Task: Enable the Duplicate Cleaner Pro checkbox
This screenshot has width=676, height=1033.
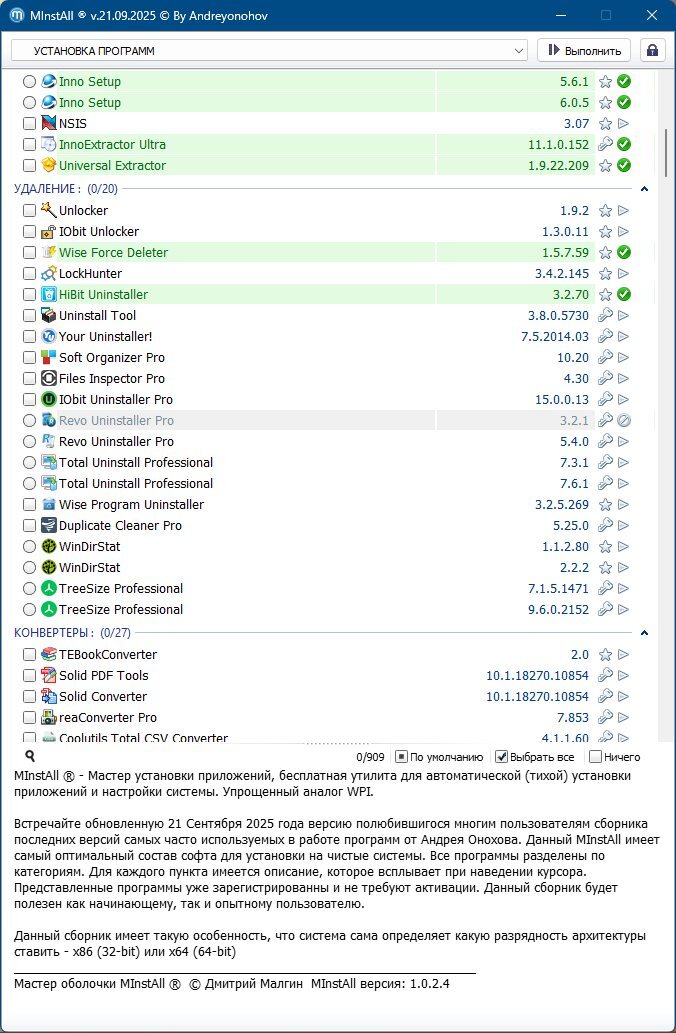Action: [x=30, y=526]
